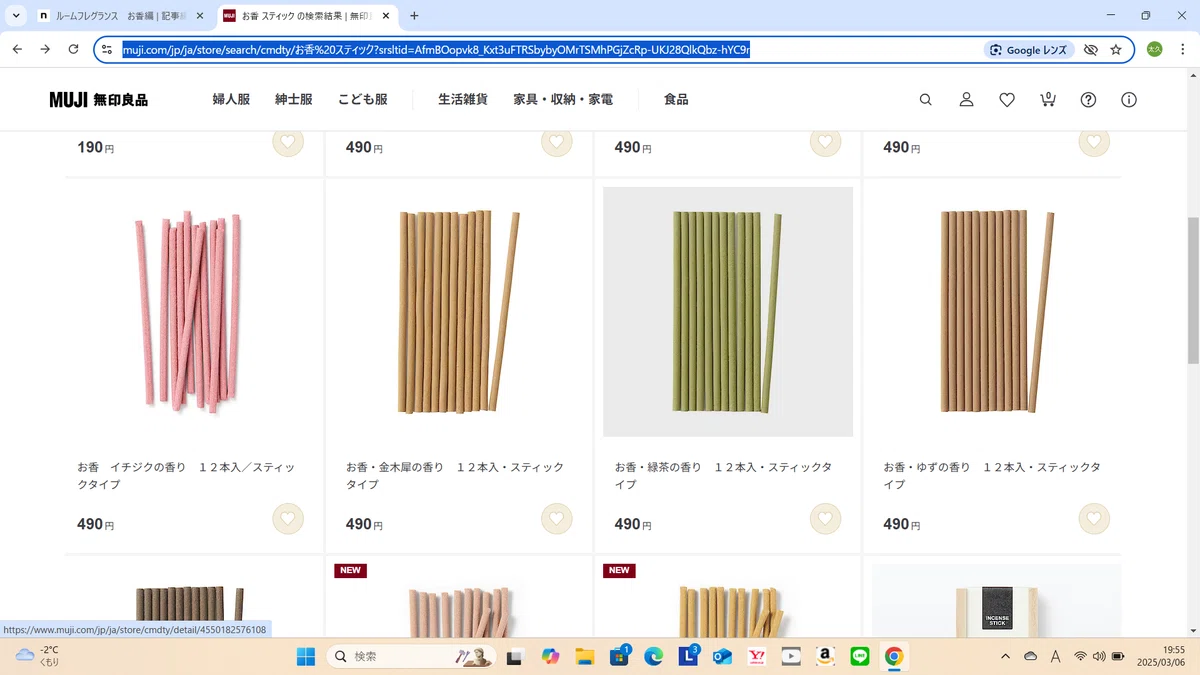Image resolution: width=1200 pixels, height=675 pixels.
Task: Open the information icon in MUJI header
Action: (1129, 100)
